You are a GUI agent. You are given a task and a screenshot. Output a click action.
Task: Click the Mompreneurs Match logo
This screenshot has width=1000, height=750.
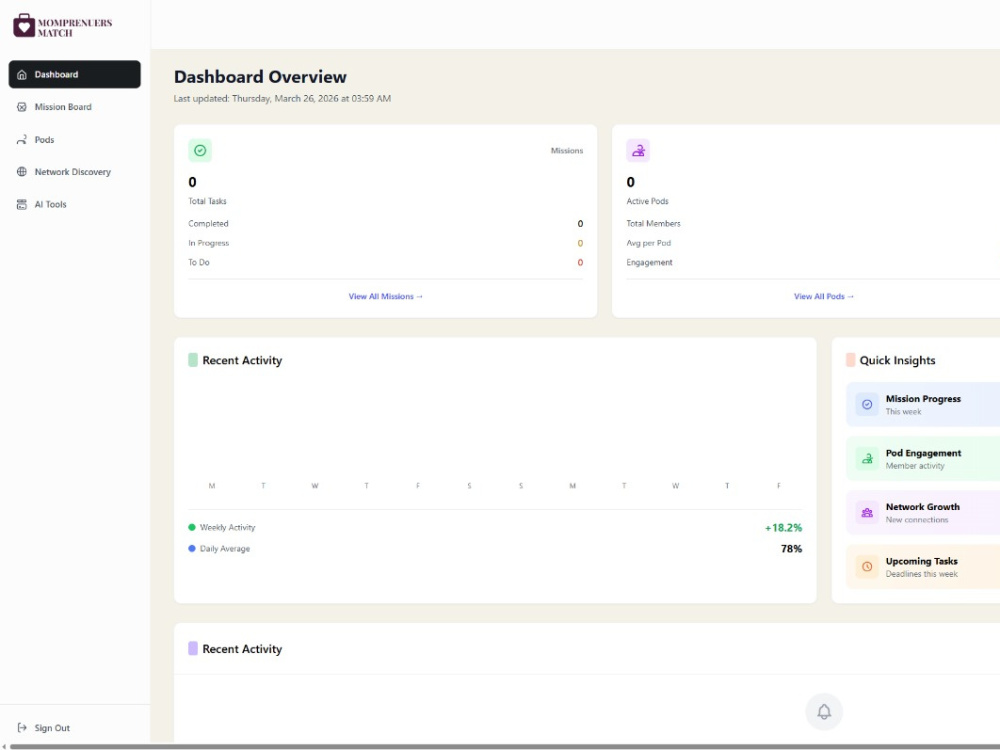[x=62, y=27]
